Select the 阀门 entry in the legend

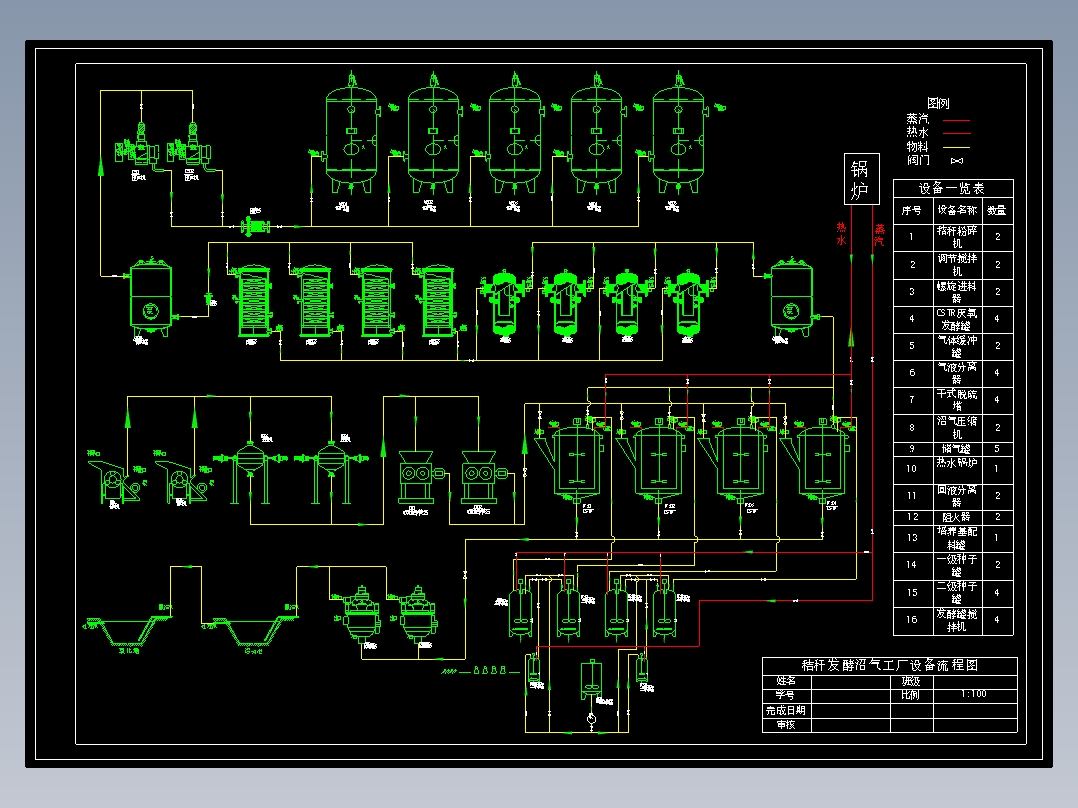click(x=917, y=160)
